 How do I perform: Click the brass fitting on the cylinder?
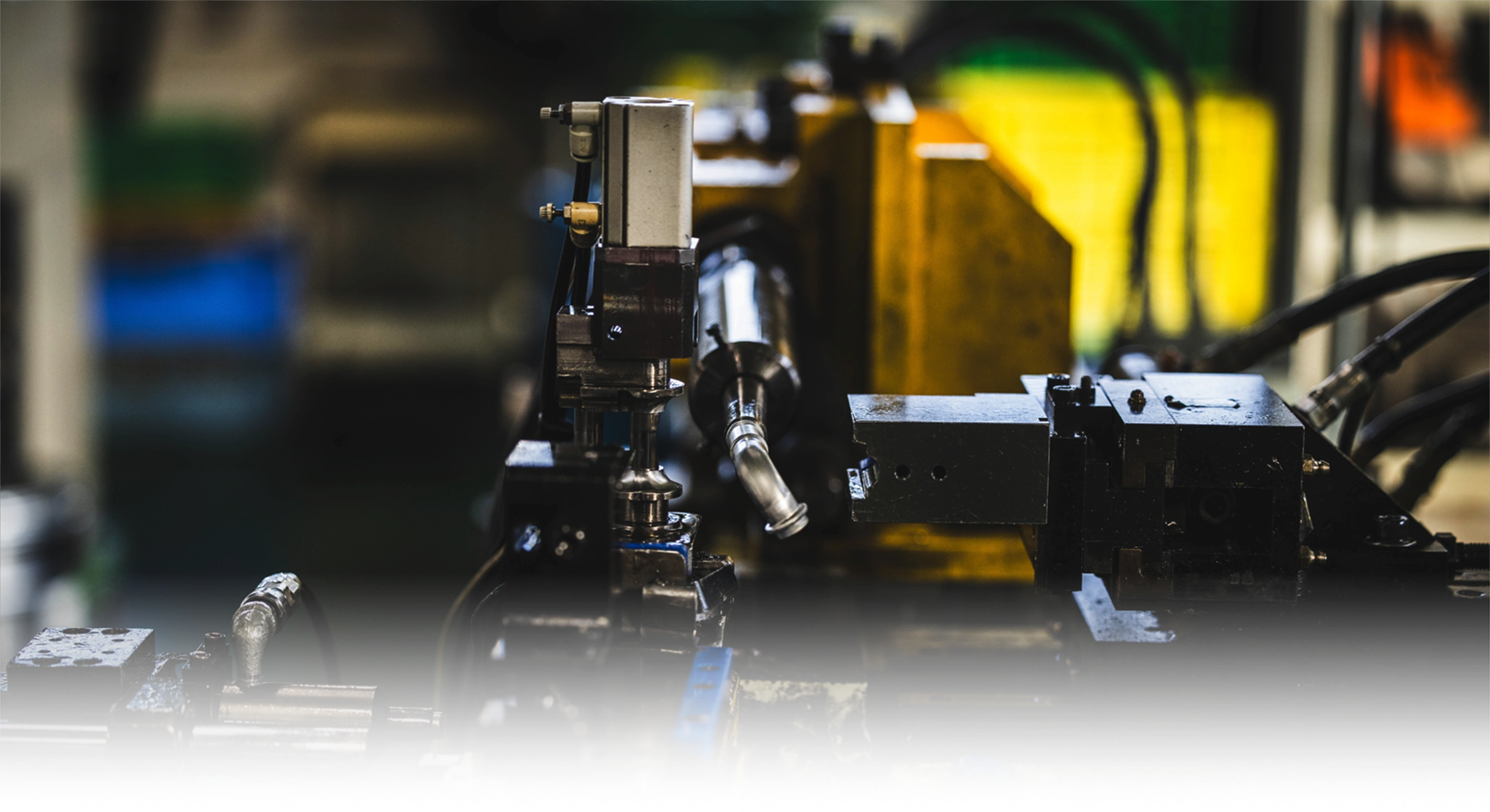582,214
